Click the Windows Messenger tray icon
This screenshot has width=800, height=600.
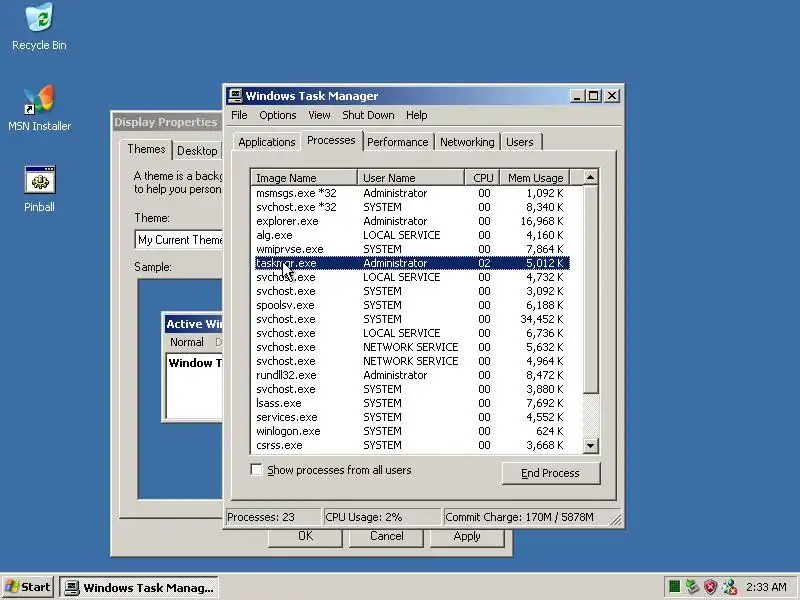(x=730, y=587)
